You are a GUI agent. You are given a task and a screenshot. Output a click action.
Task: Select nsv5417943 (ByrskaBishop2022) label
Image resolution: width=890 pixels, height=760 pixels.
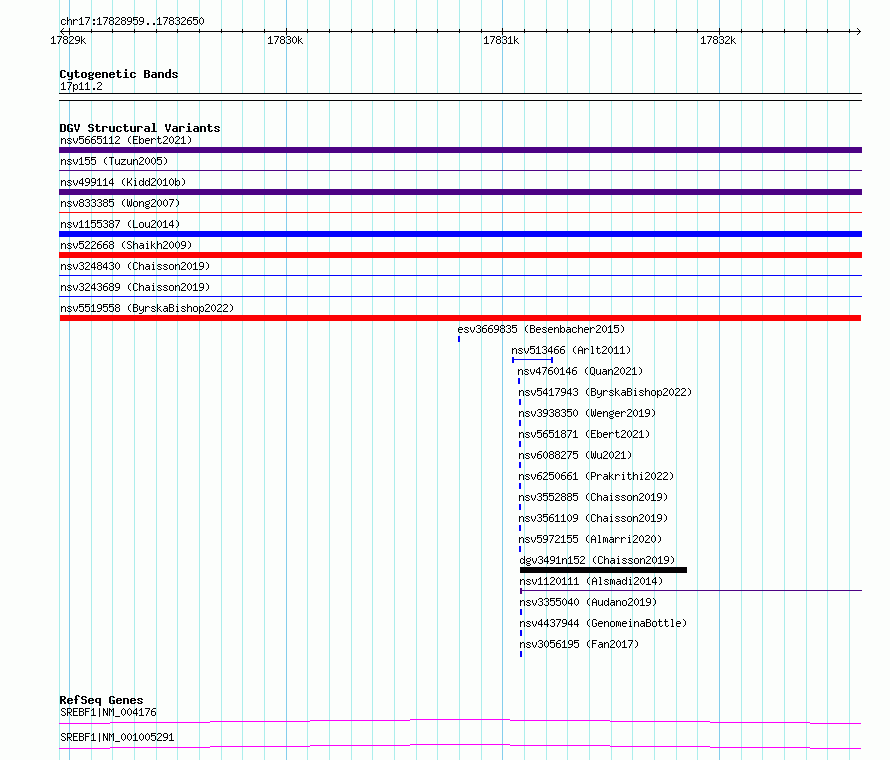605,392
